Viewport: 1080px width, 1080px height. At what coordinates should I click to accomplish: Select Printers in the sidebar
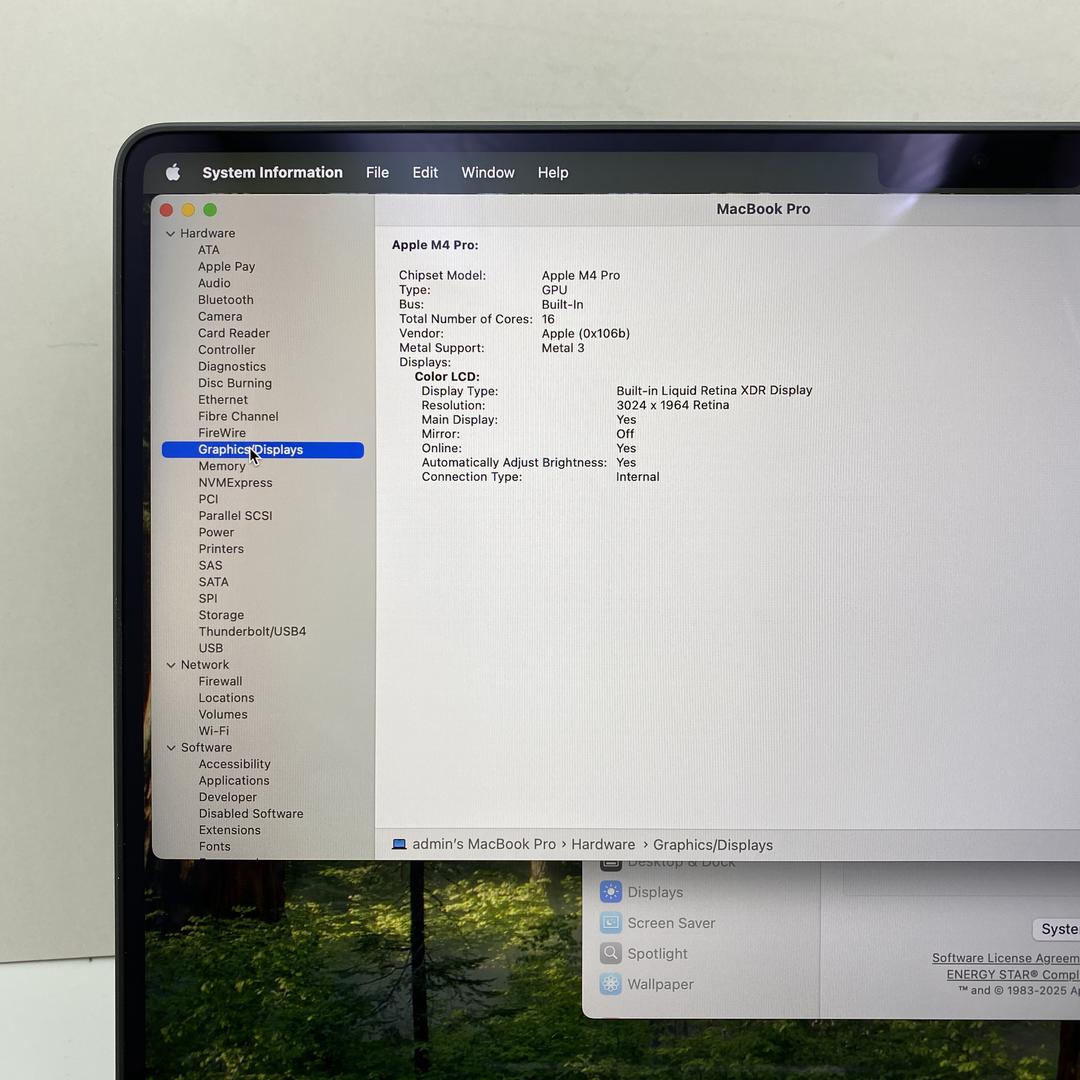point(221,549)
